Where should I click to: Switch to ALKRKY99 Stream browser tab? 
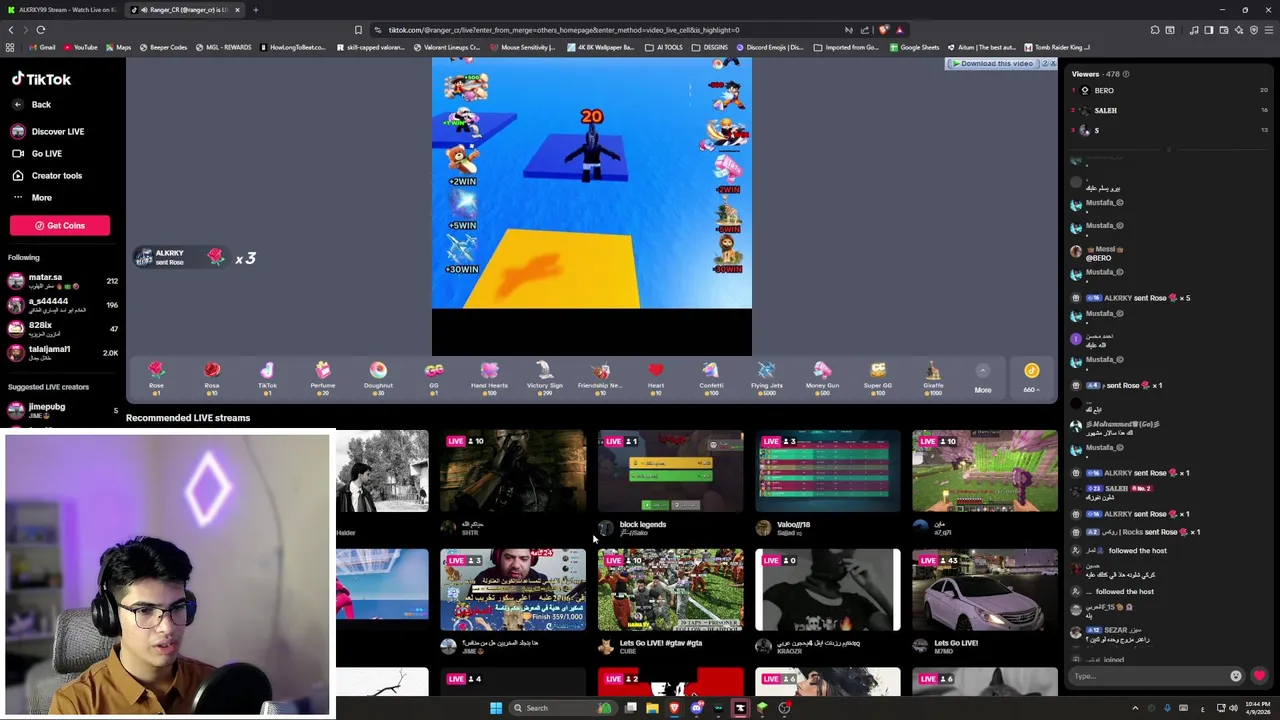[64, 10]
